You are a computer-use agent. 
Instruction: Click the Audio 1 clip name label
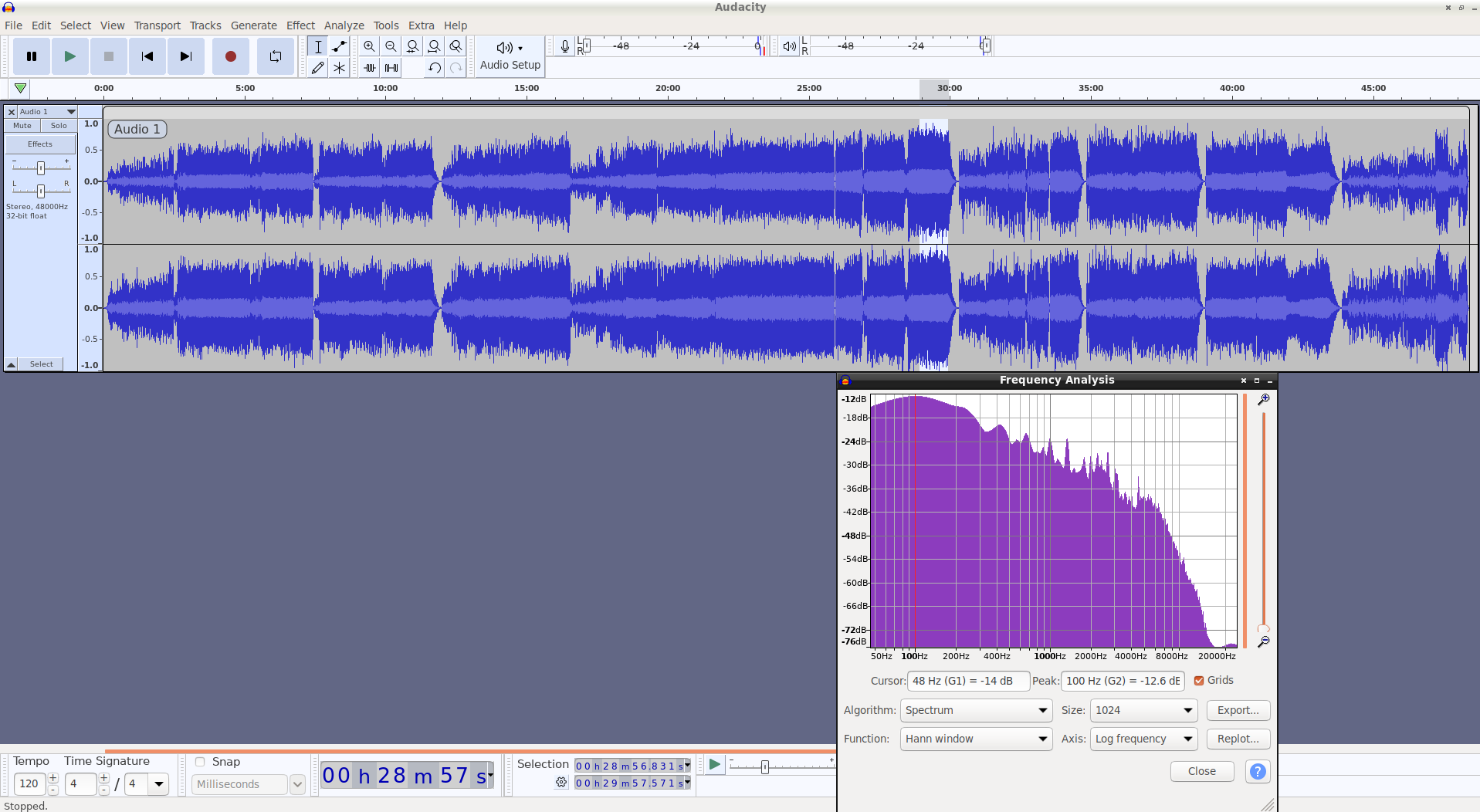click(x=137, y=130)
